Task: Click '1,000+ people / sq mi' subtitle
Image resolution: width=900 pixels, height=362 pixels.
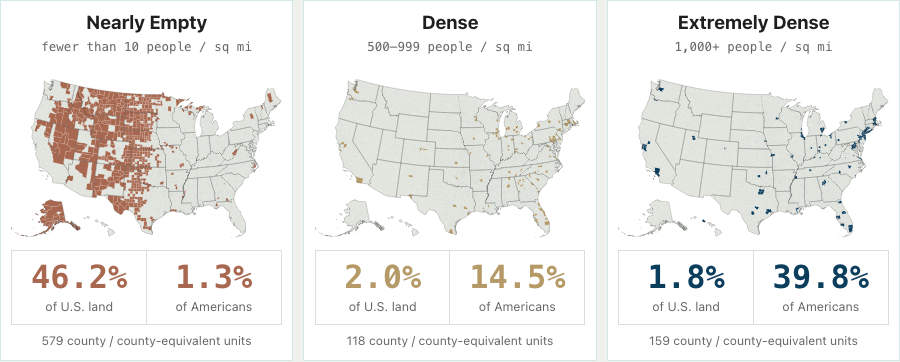Action: click(753, 46)
